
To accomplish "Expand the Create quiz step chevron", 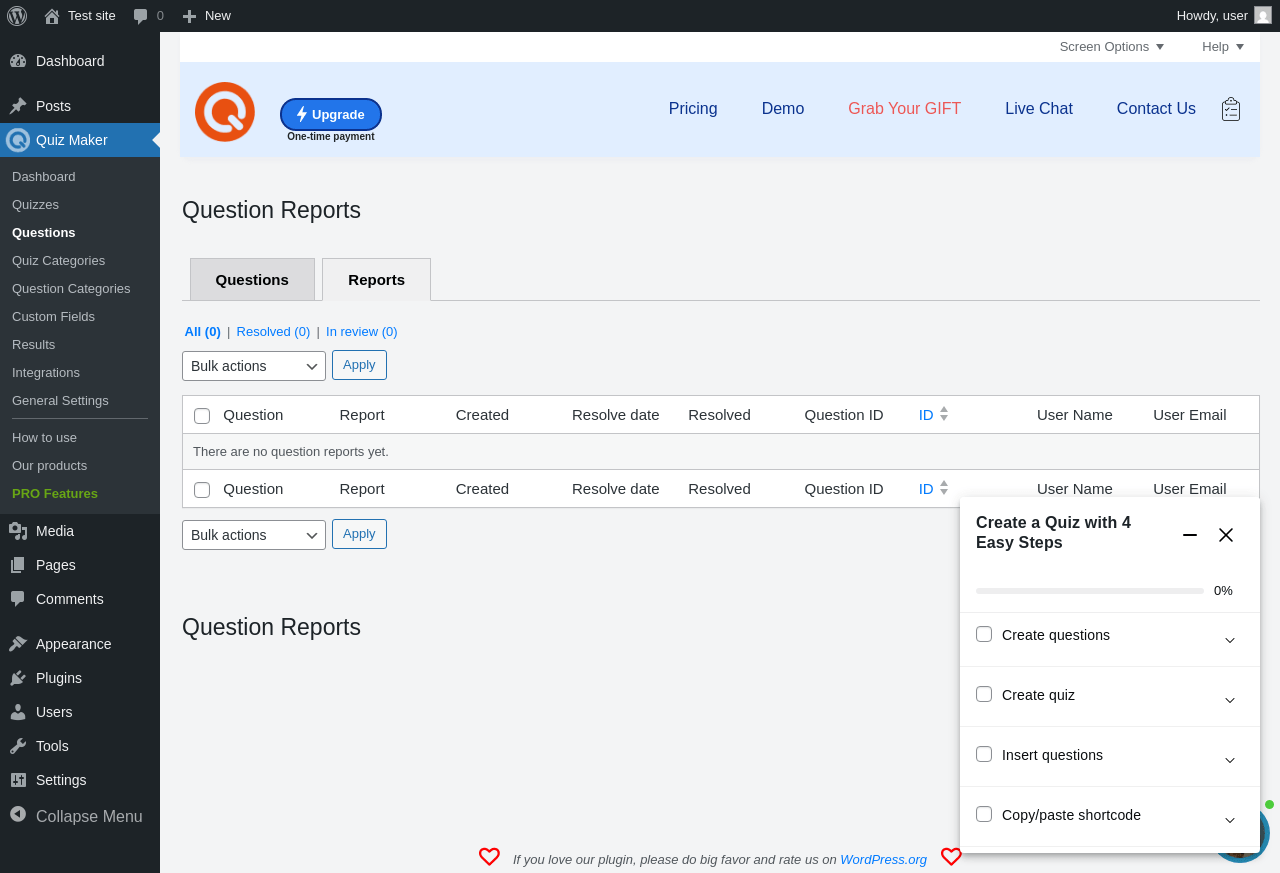I will pos(1230,700).
